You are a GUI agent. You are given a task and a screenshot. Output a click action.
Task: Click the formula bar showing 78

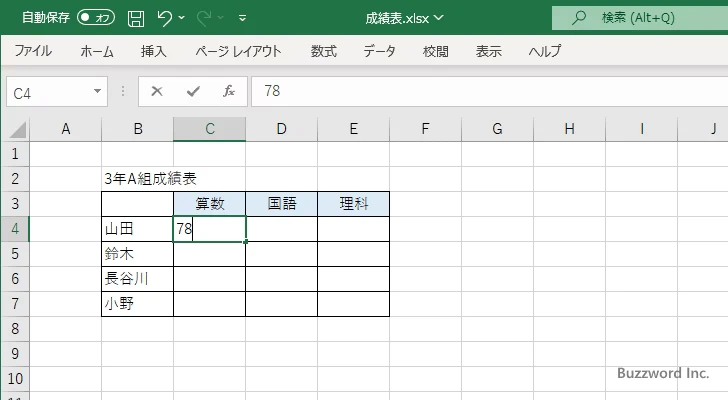[489, 91]
